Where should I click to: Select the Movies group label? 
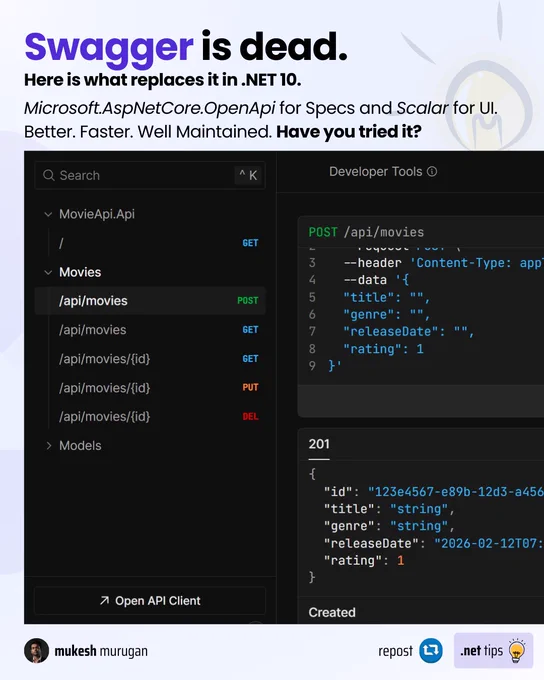coord(80,272)
